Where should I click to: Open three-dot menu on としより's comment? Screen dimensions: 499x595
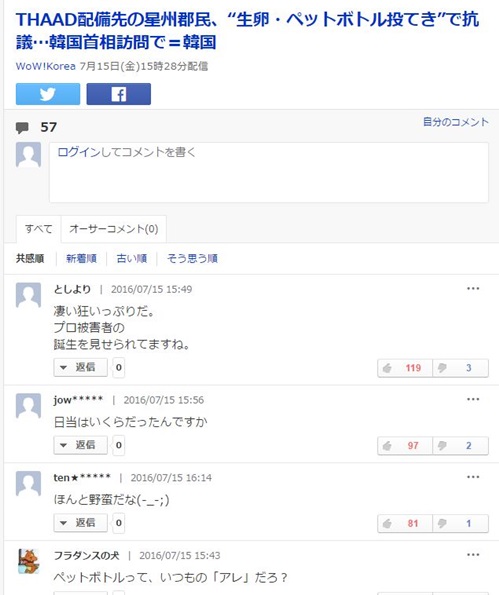click(473, 289)
